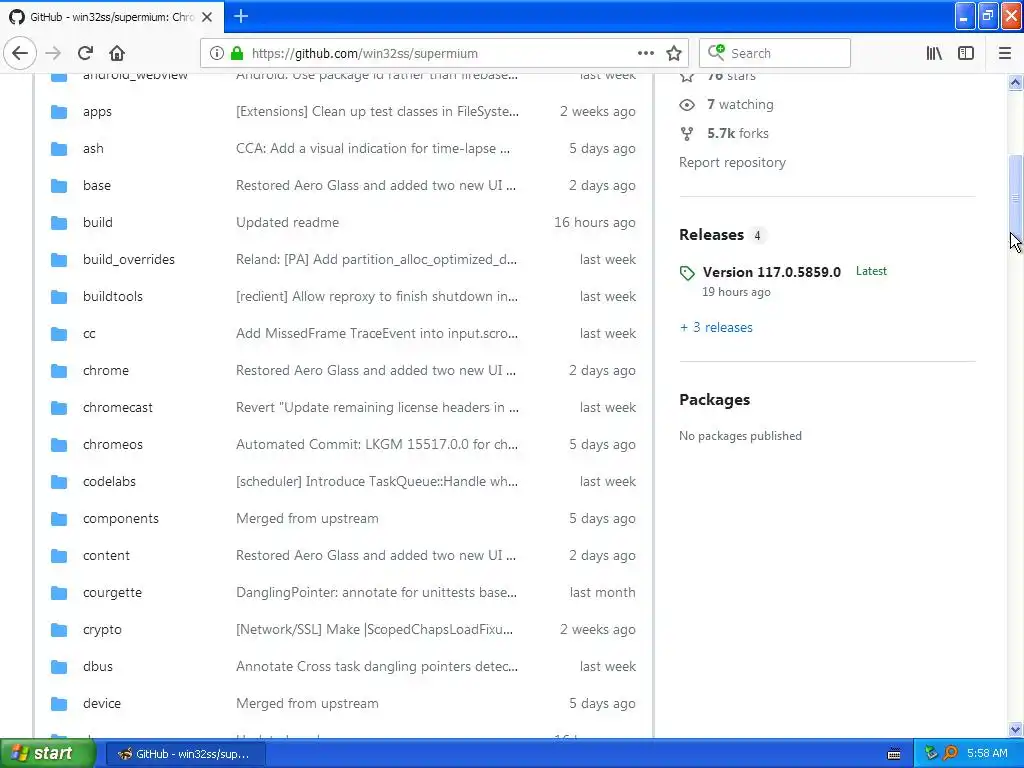Viewport: 1024px width, 768px height.
Task: Open Version 117.0.5859.0 release
Action: click(x=771, y=272)
